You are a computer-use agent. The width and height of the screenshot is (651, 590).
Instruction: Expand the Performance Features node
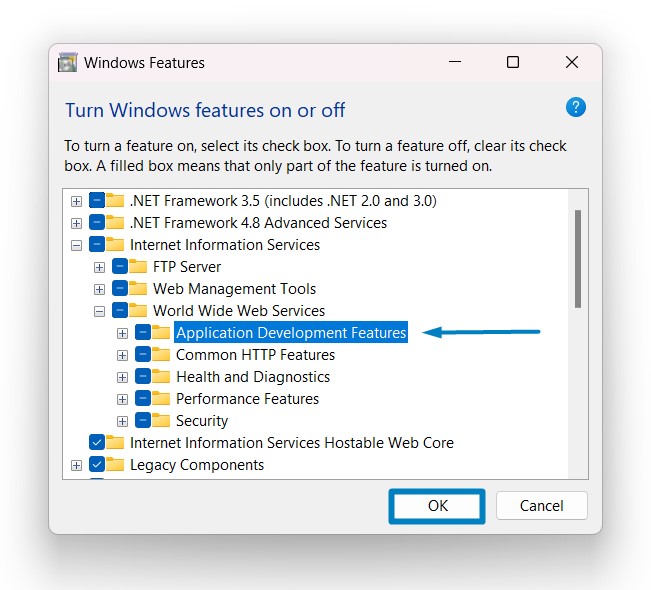[122, 399]
